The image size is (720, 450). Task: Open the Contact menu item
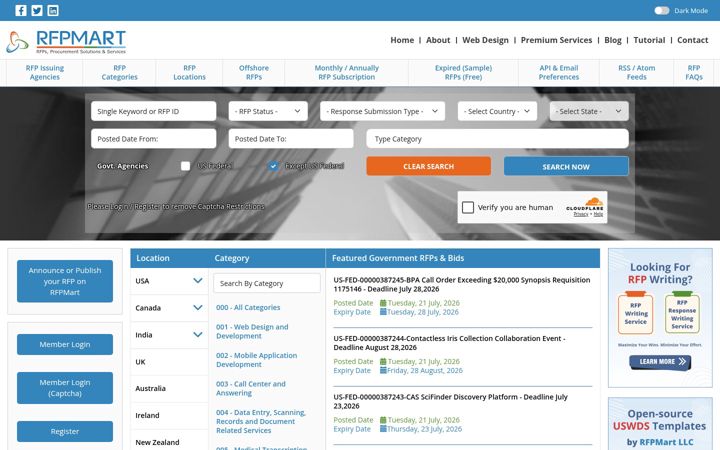(x=692, y=40)
